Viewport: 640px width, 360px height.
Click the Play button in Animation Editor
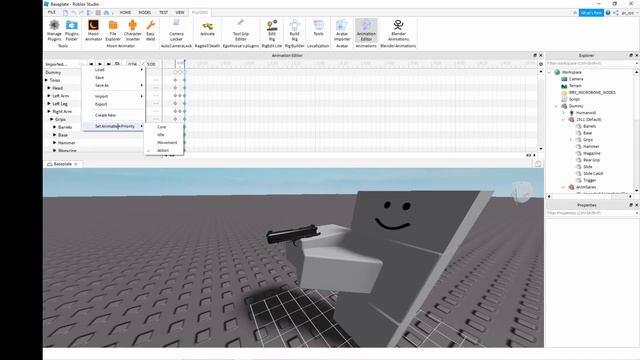pos(100,64)
